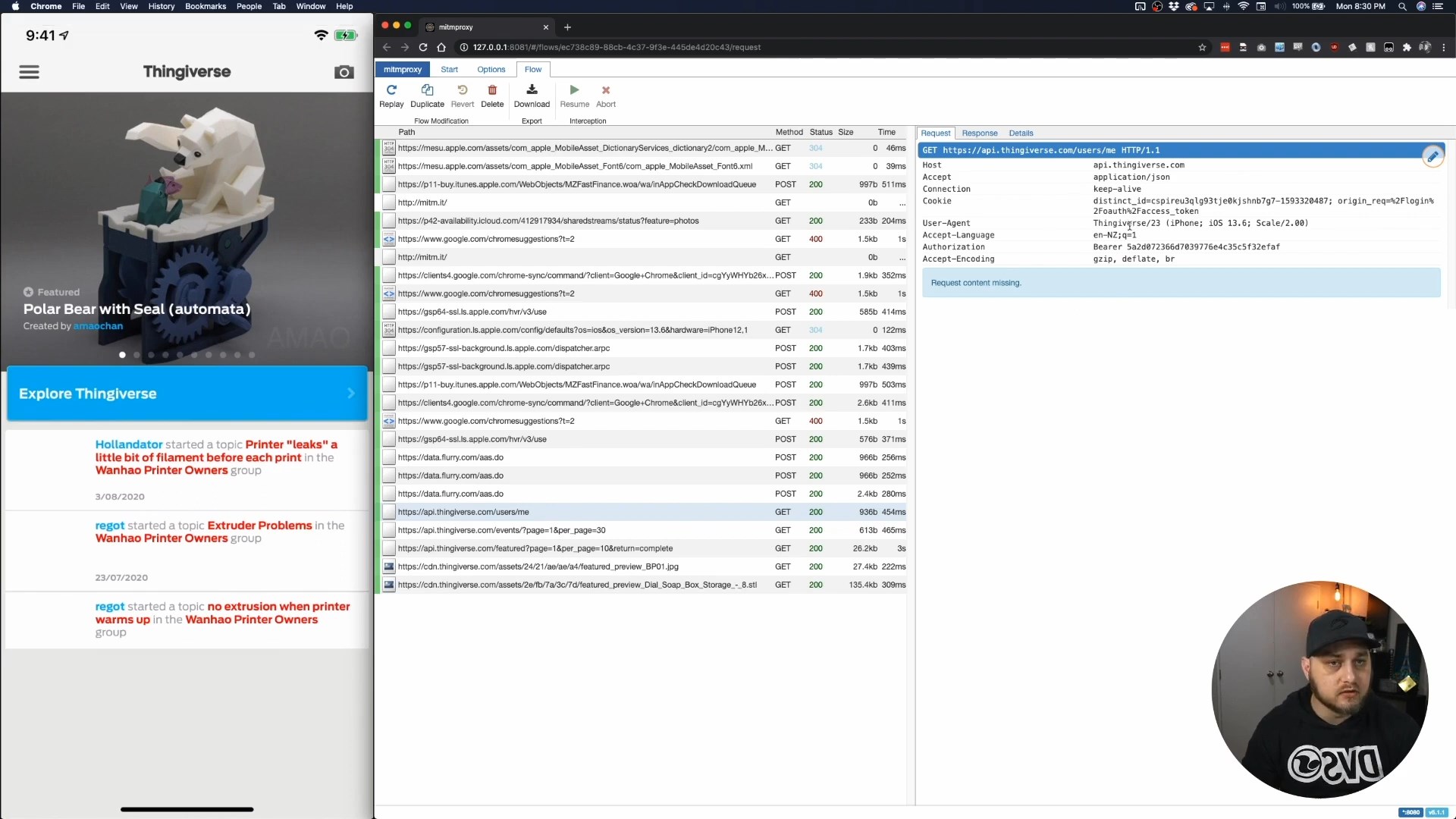Select the Request tab
This screenshot has width=1456, height=819.
click(935, 133)
